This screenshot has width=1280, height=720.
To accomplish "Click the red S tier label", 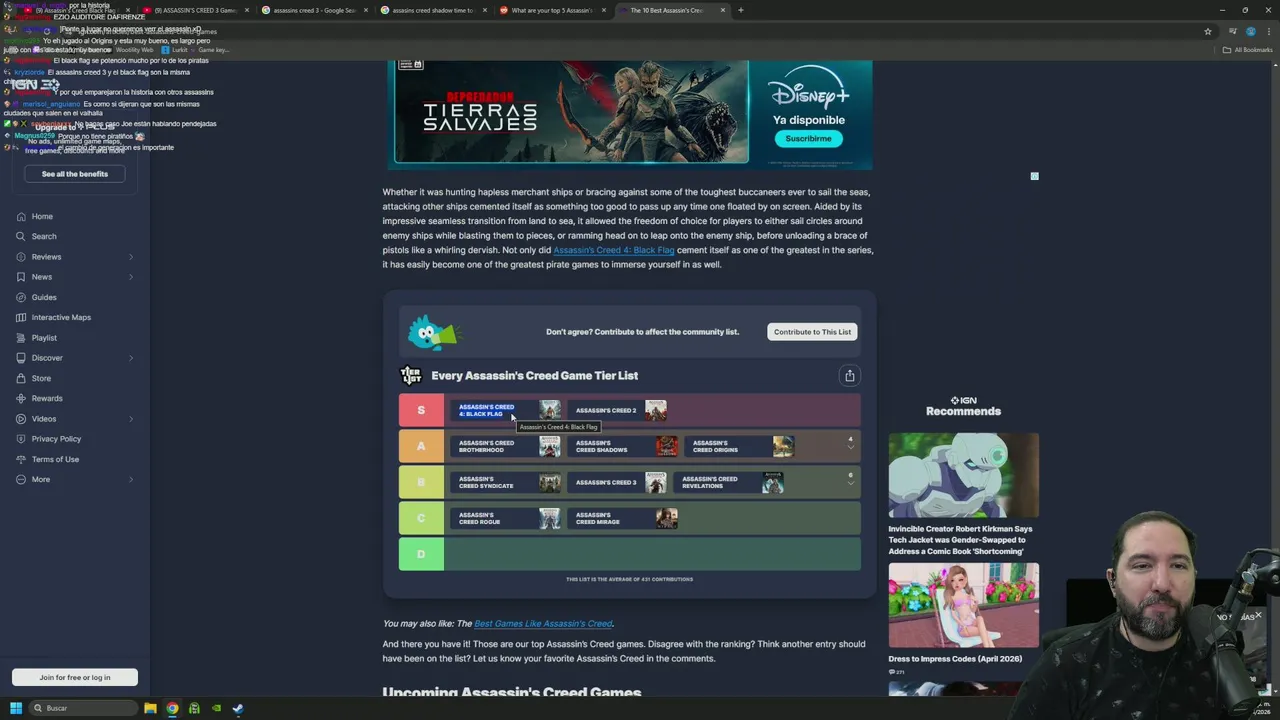I will tap(421, 410).
